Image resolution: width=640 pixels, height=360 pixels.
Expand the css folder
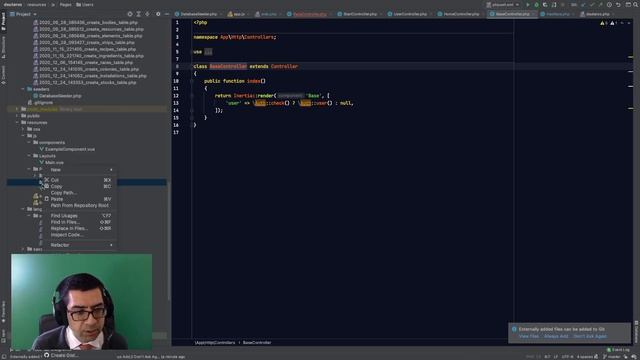pos(23,129)
